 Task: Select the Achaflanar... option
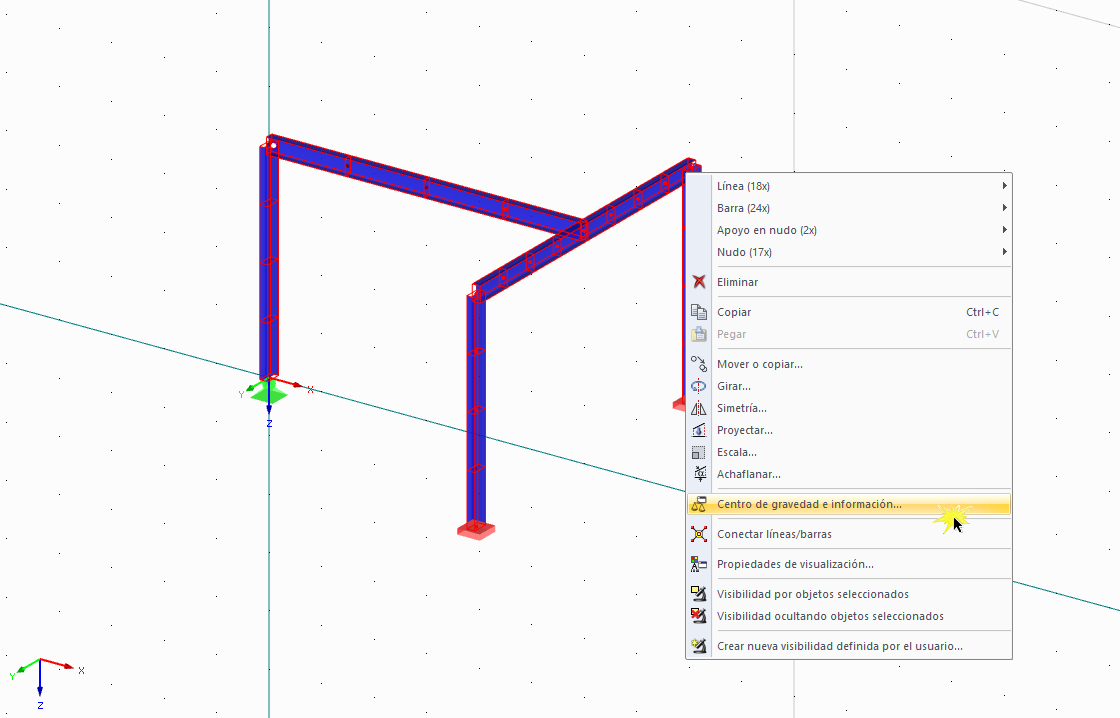[849, 474]
